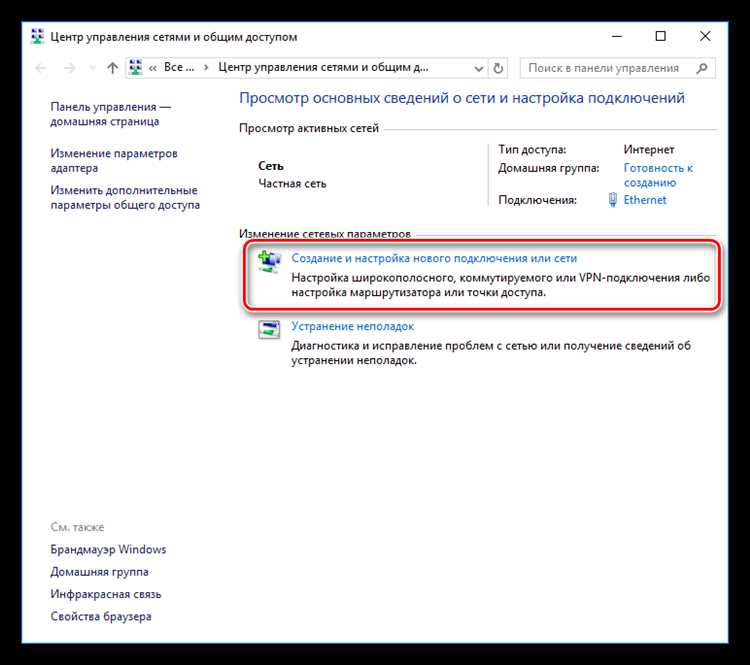Screen dimensions: 750x665
Task: Click the window title bar icon
Action: [x=37, y=37]
